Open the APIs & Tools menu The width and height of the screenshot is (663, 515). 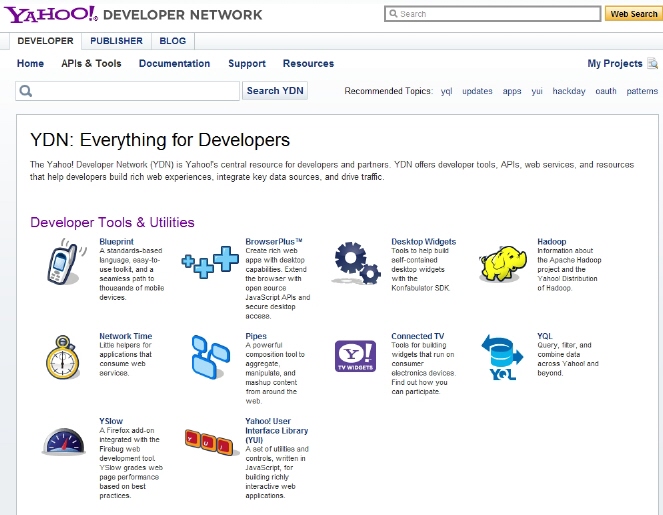pos(91,63)
